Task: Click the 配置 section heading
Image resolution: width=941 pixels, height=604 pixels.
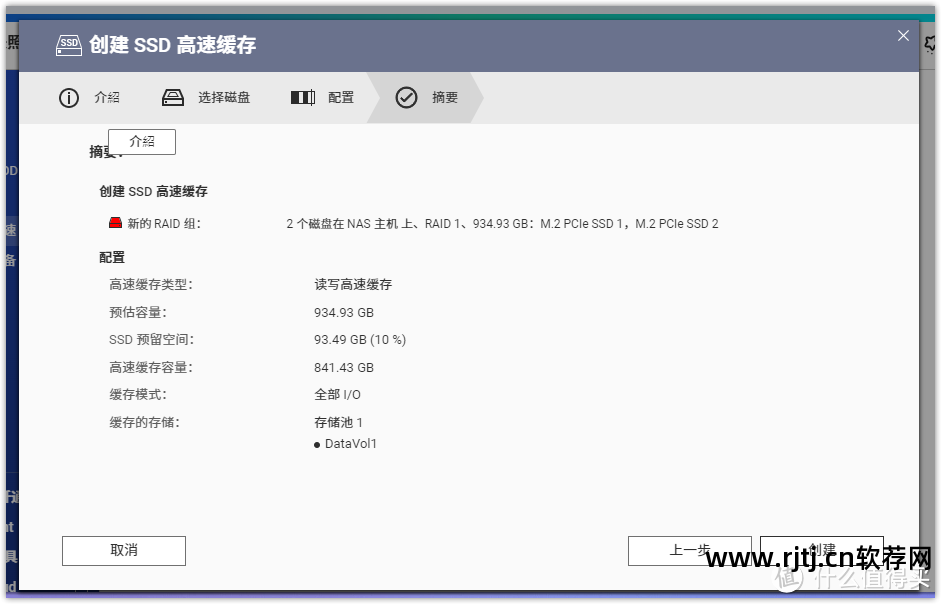Action: click(112, 258)
